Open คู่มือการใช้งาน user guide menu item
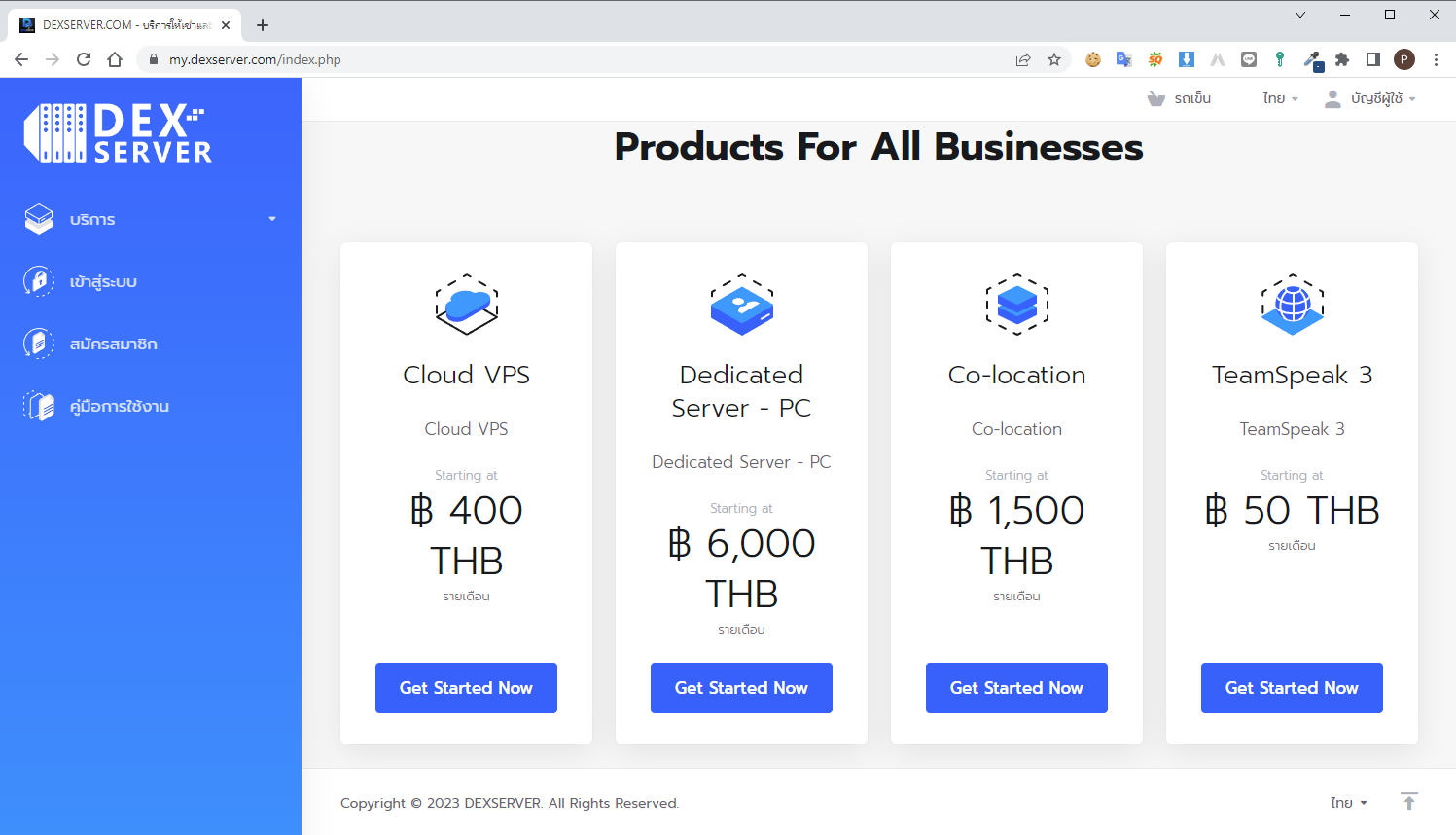 119,406
